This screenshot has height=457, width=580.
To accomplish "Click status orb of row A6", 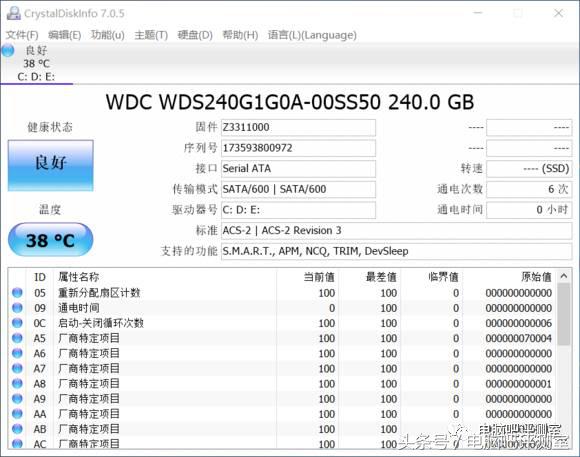I will tap(17, 353).
